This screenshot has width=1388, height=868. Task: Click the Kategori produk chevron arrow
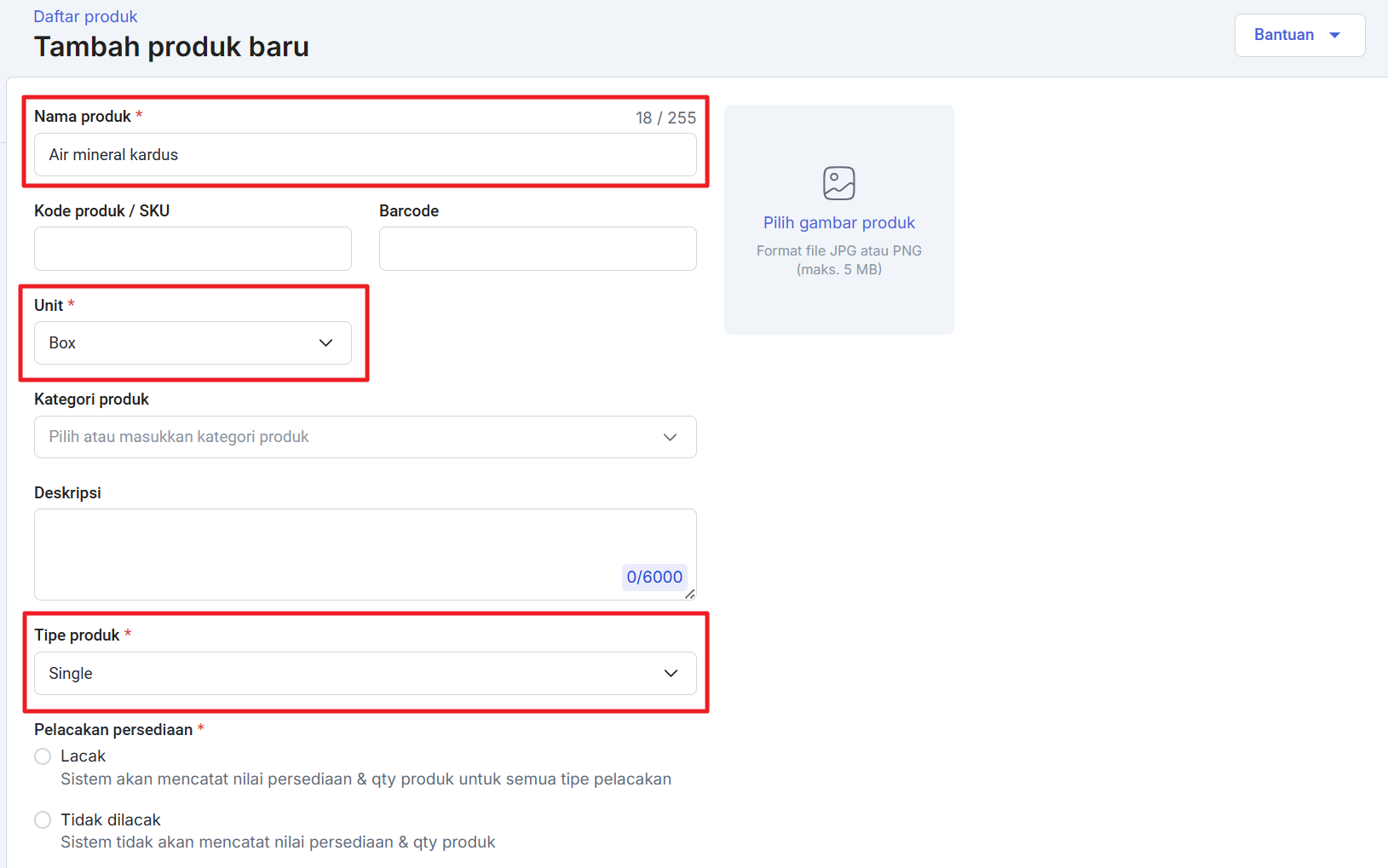coord(670,437)
